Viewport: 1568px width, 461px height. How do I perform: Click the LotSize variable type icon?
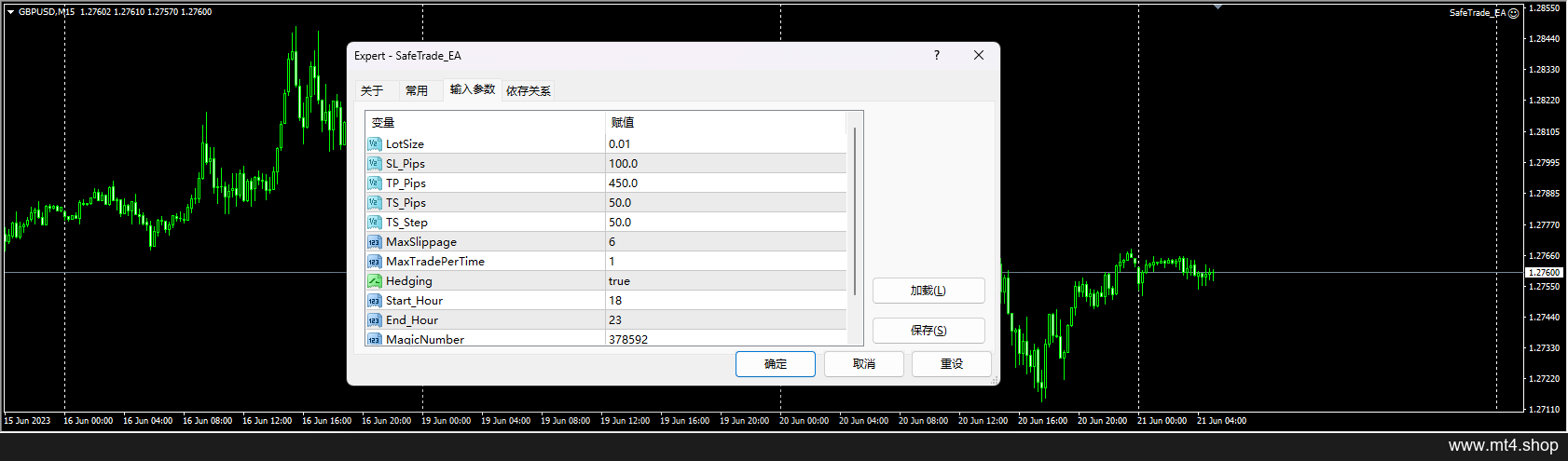(x=374, y=143)
